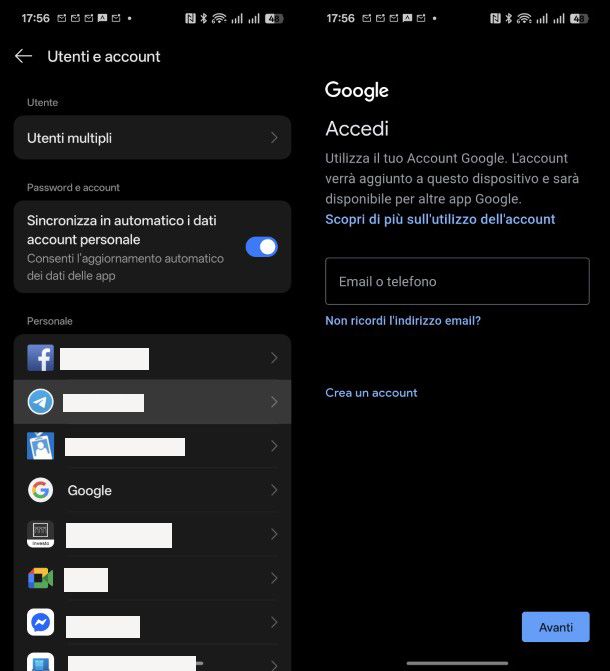Image resolution: width=610 pixels, height=671 pixels.
Task: Focus the Email o telefono field
Action: [457, 281]
